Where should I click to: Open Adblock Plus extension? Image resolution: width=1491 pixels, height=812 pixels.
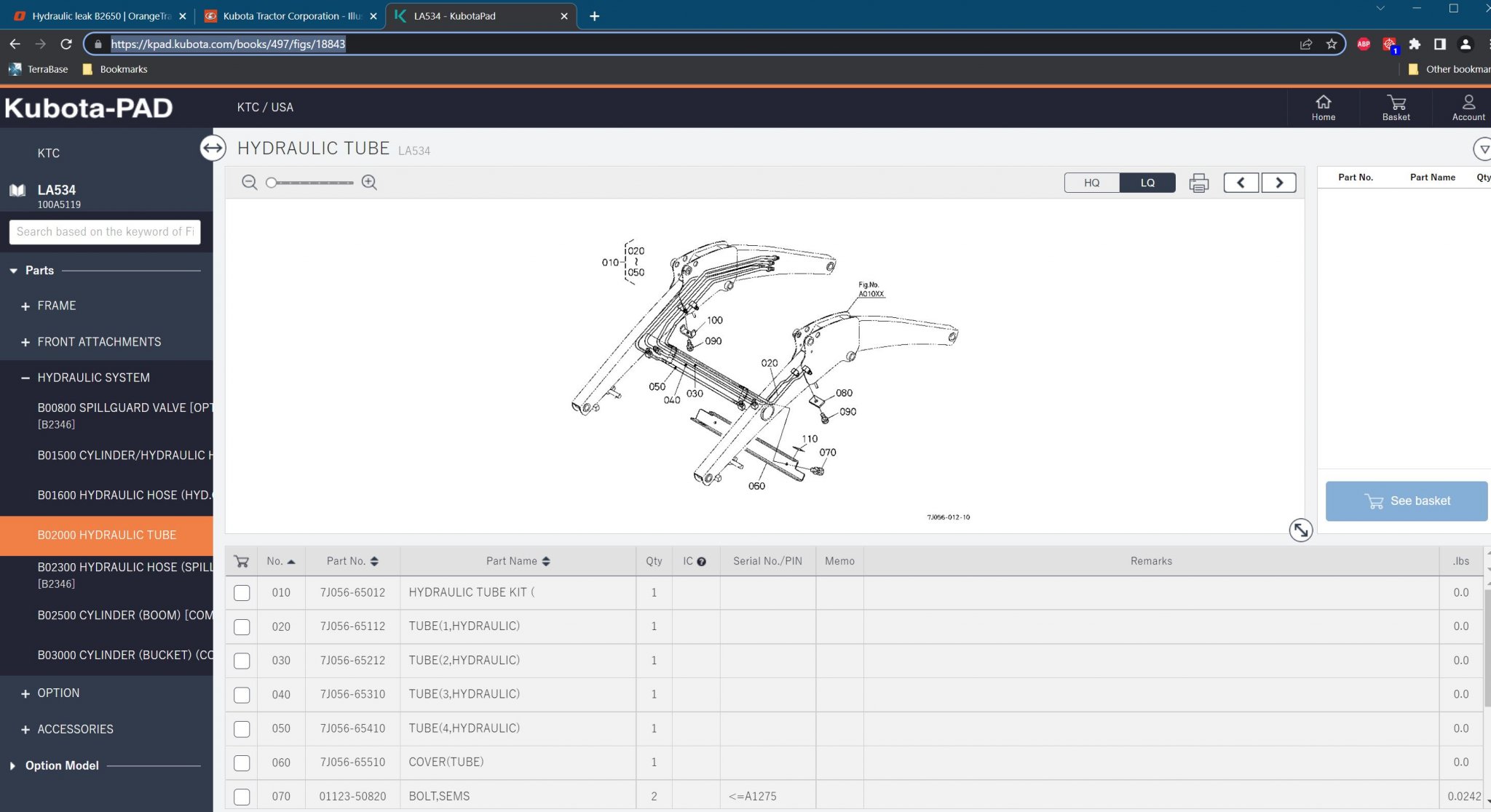click(x=1364, y=44)
